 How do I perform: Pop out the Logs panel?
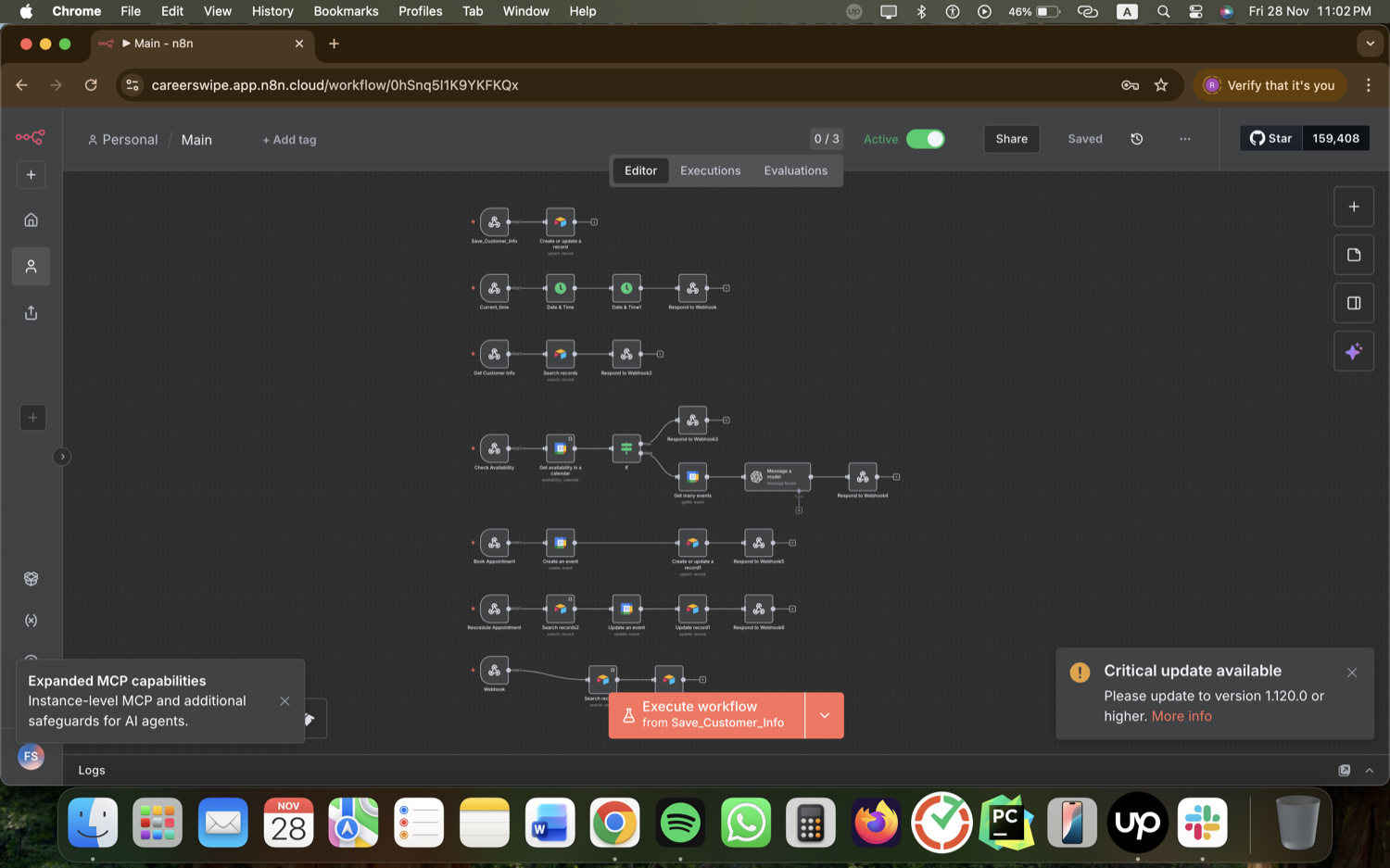pyautogui.click(x=1345, y=771)
